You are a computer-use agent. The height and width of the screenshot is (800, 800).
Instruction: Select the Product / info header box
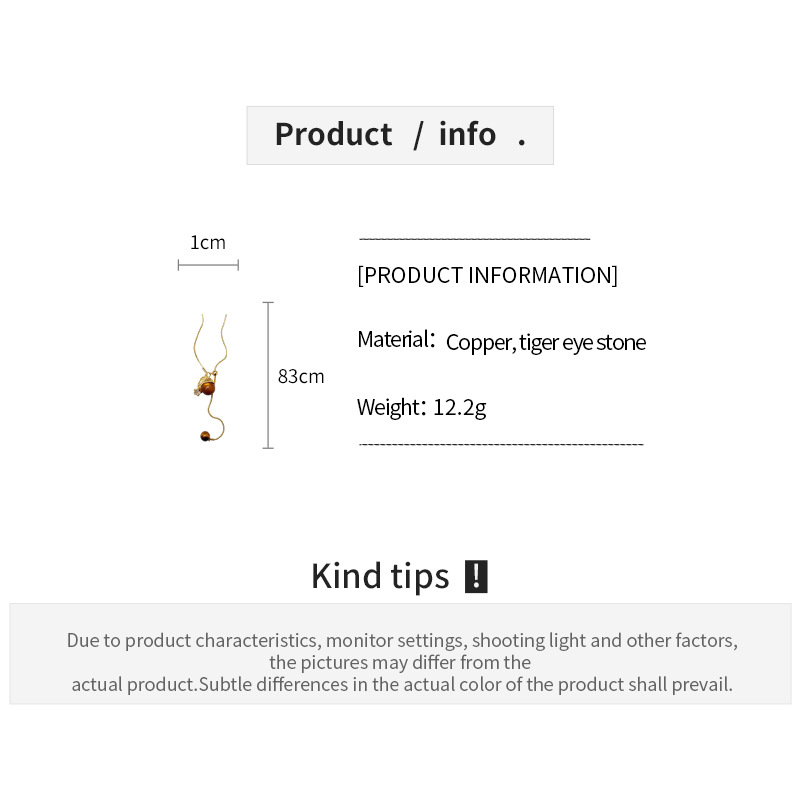(x=400, y=135)
